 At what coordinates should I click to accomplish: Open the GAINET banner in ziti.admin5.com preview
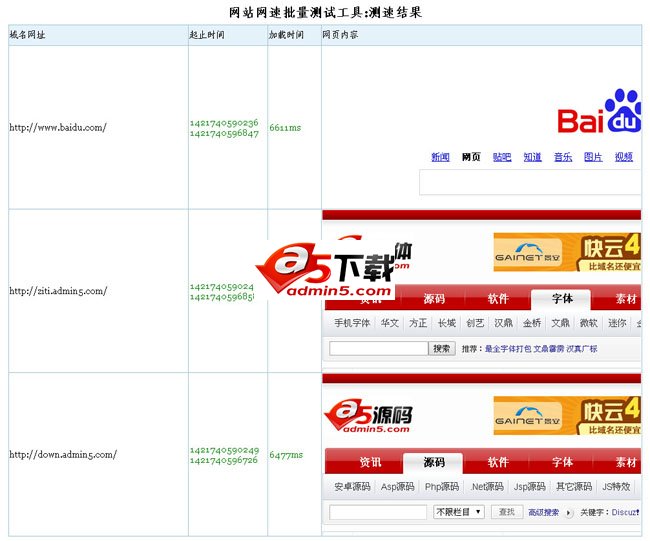527,254
